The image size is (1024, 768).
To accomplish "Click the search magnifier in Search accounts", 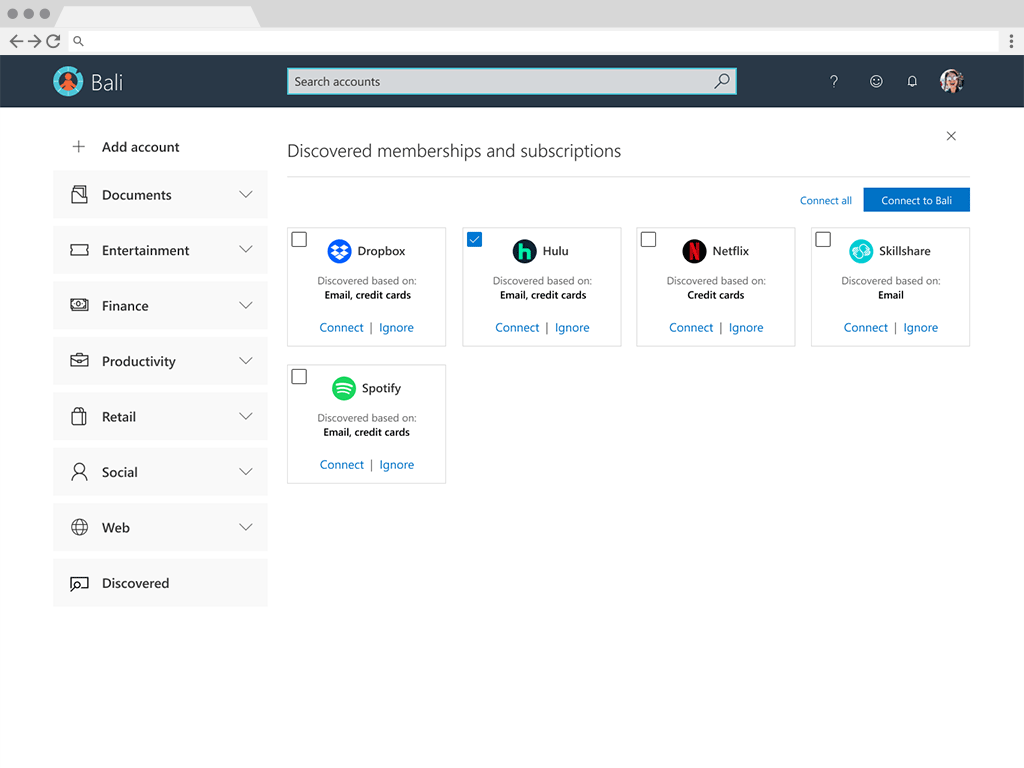I will [722, 81].
